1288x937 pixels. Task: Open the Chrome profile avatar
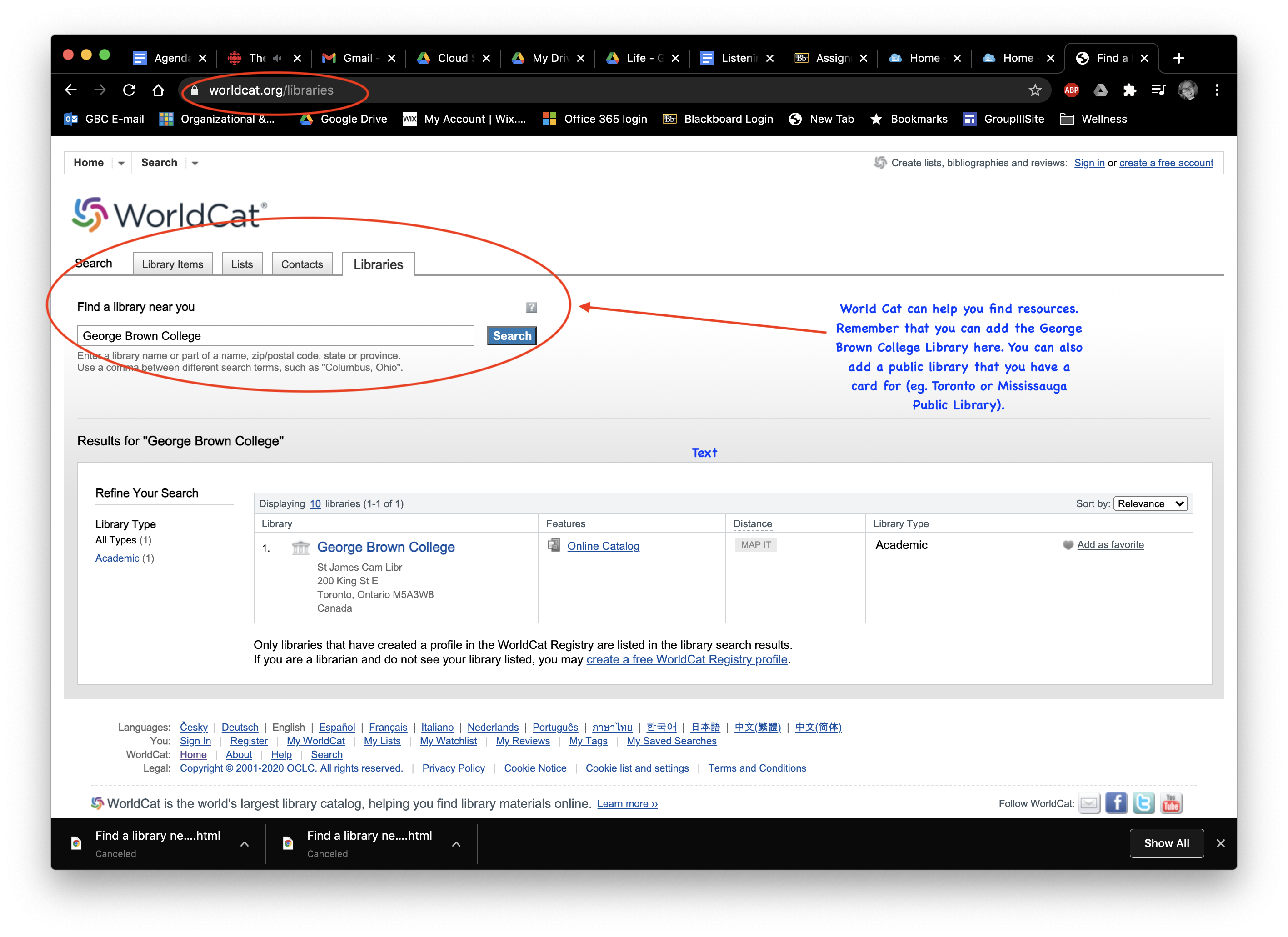[x=1188, y=90]
